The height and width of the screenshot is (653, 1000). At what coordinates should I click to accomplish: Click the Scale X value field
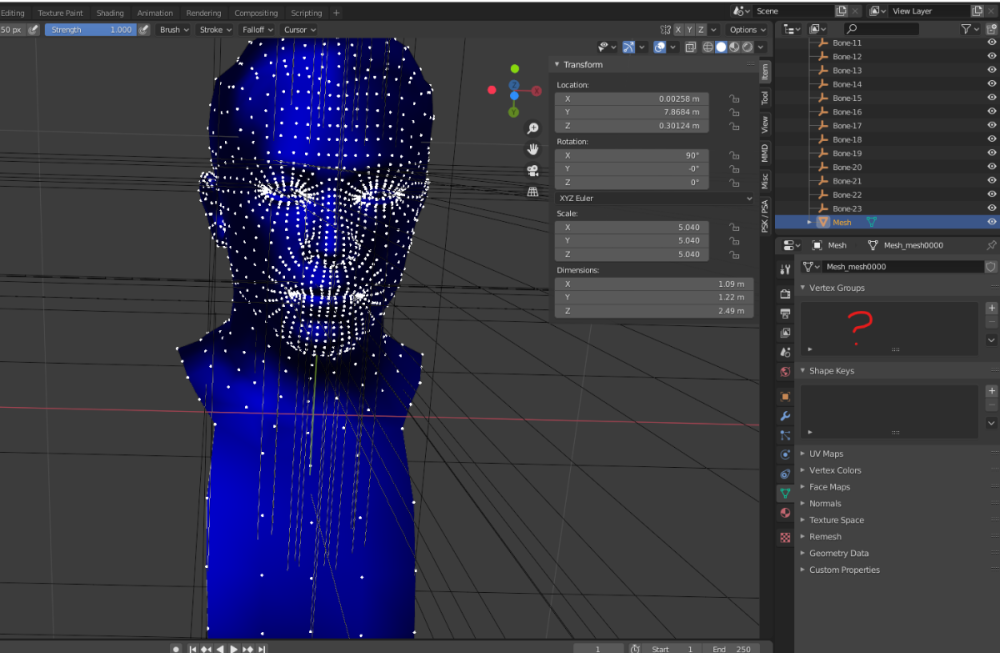(631, 227)
